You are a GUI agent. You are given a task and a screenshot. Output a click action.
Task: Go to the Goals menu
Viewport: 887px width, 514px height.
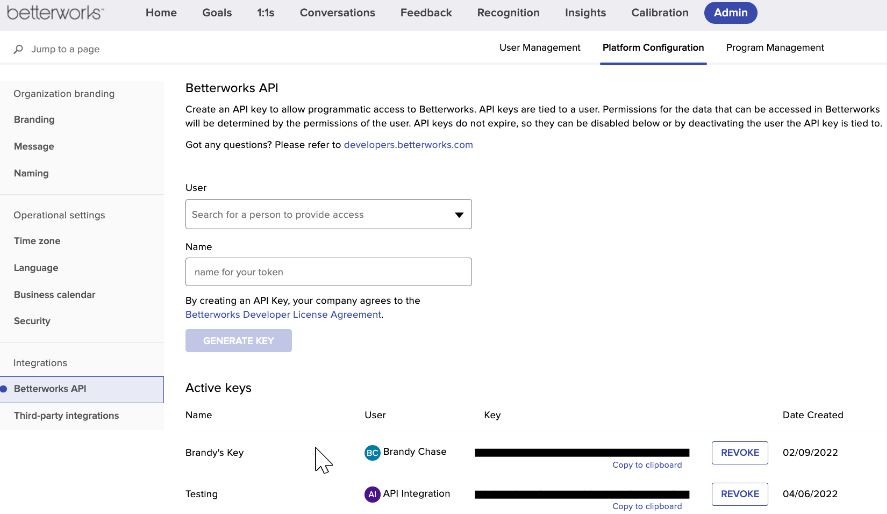click(x=217, y=12)
